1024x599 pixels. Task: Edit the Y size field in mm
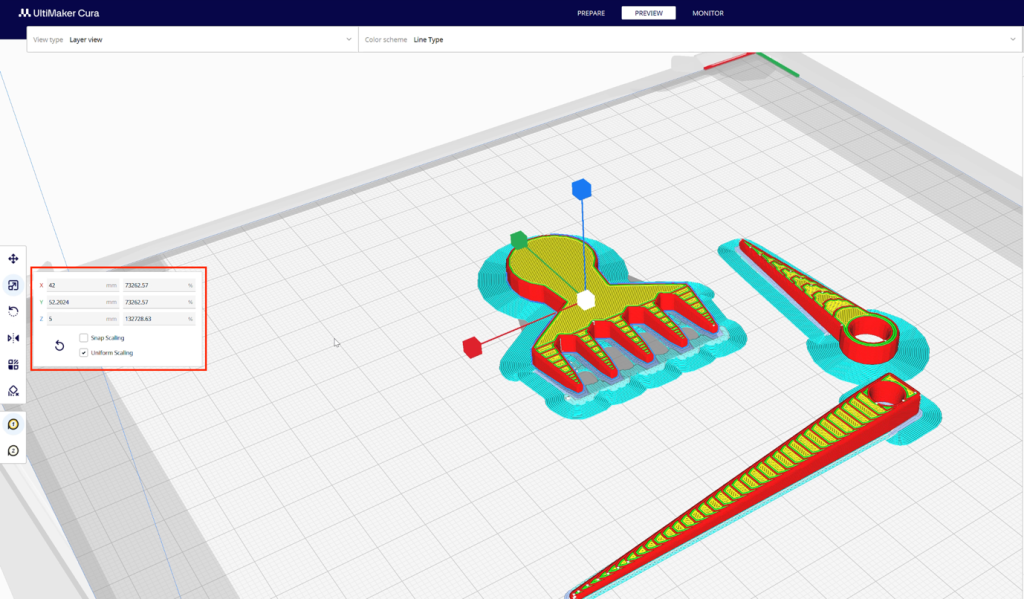[x=82, y=302]
